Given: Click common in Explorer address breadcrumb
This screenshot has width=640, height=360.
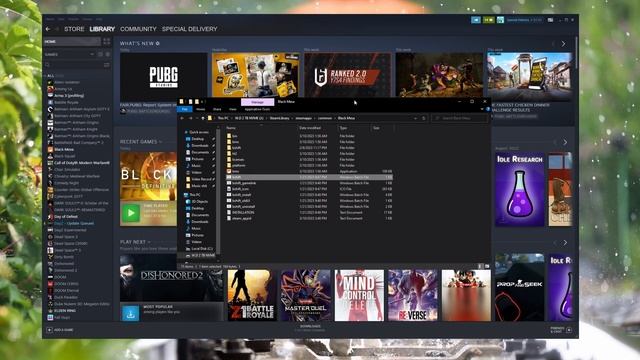Looking at the screenshot, I should pos(325,118).
